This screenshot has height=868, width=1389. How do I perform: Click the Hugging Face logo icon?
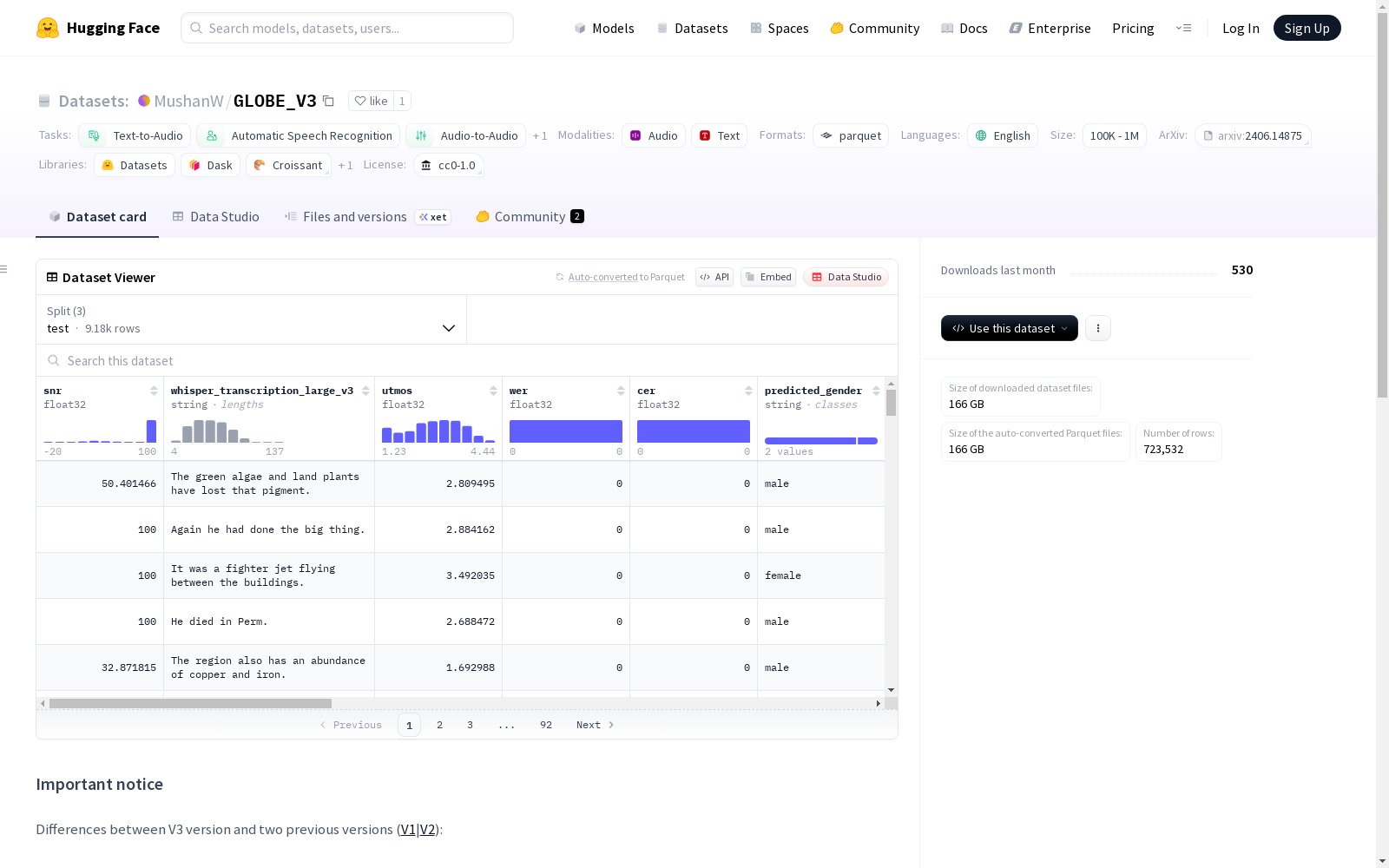click(x=48, y=28)
